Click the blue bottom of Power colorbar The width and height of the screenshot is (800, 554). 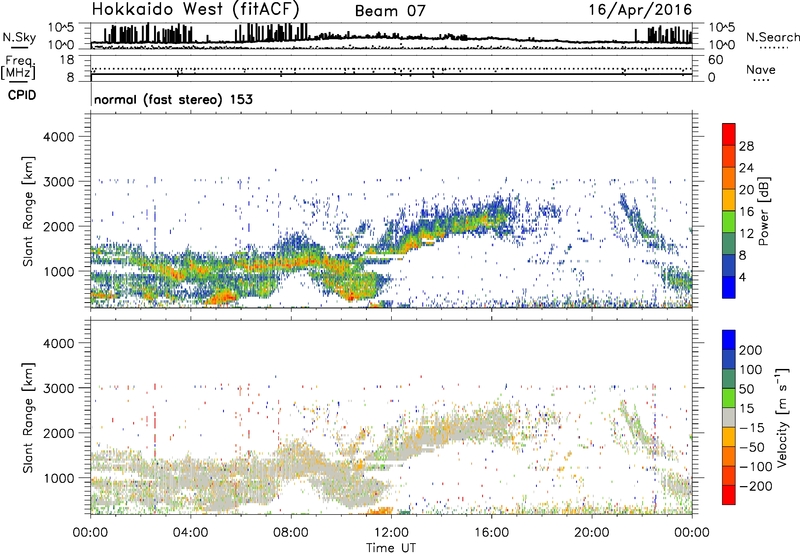tap(729, 287)
